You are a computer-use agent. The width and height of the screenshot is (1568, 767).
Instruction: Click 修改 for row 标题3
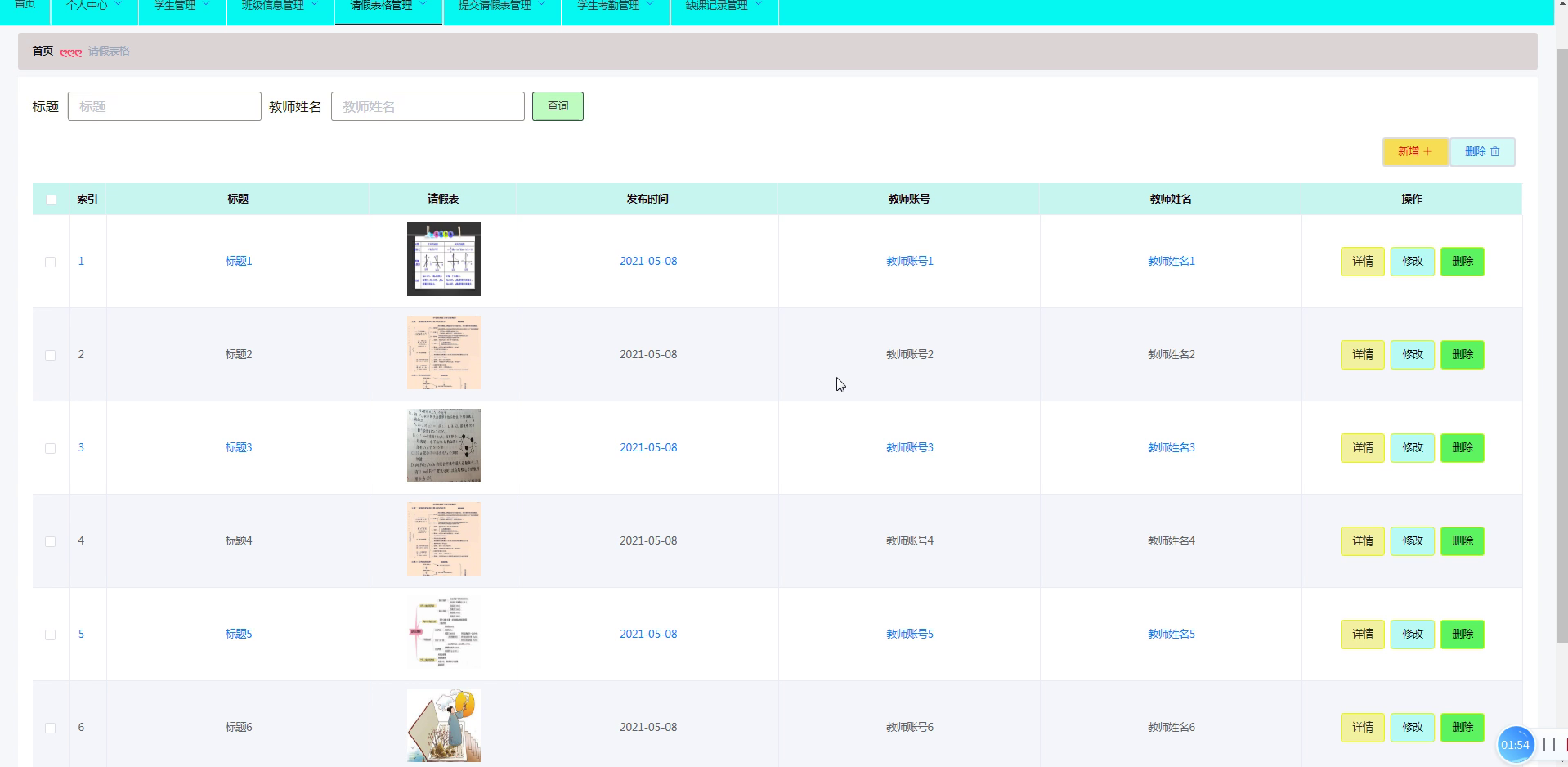[x=1413, y=448]
